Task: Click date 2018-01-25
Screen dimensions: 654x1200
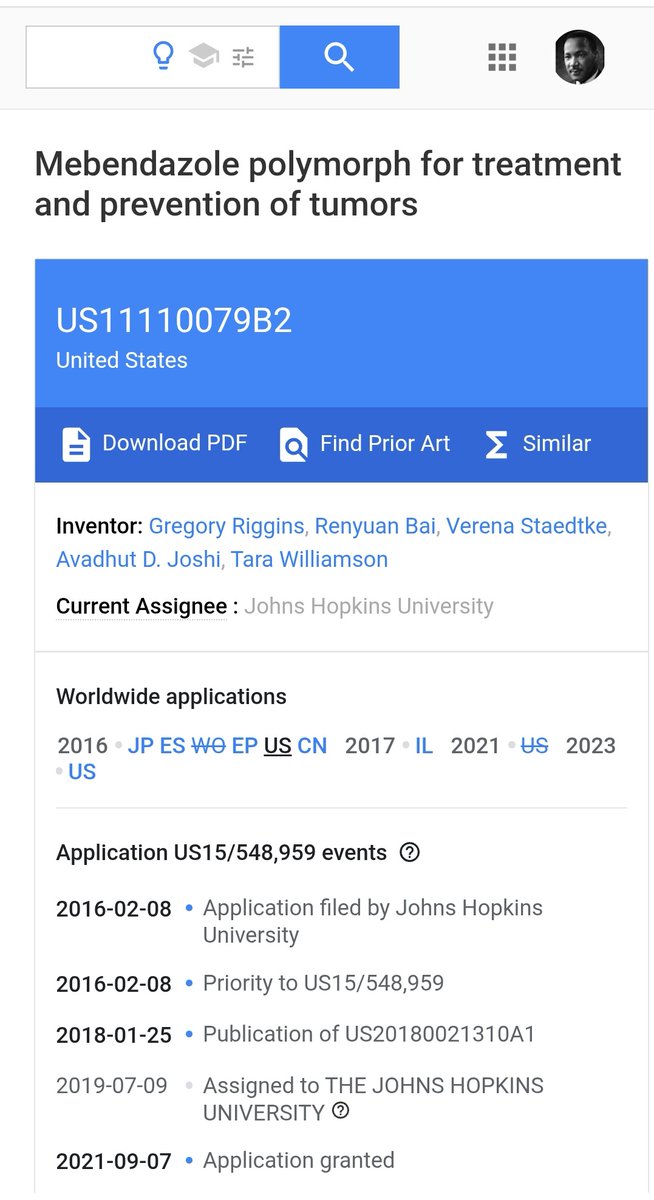Action: point(114,1035)
